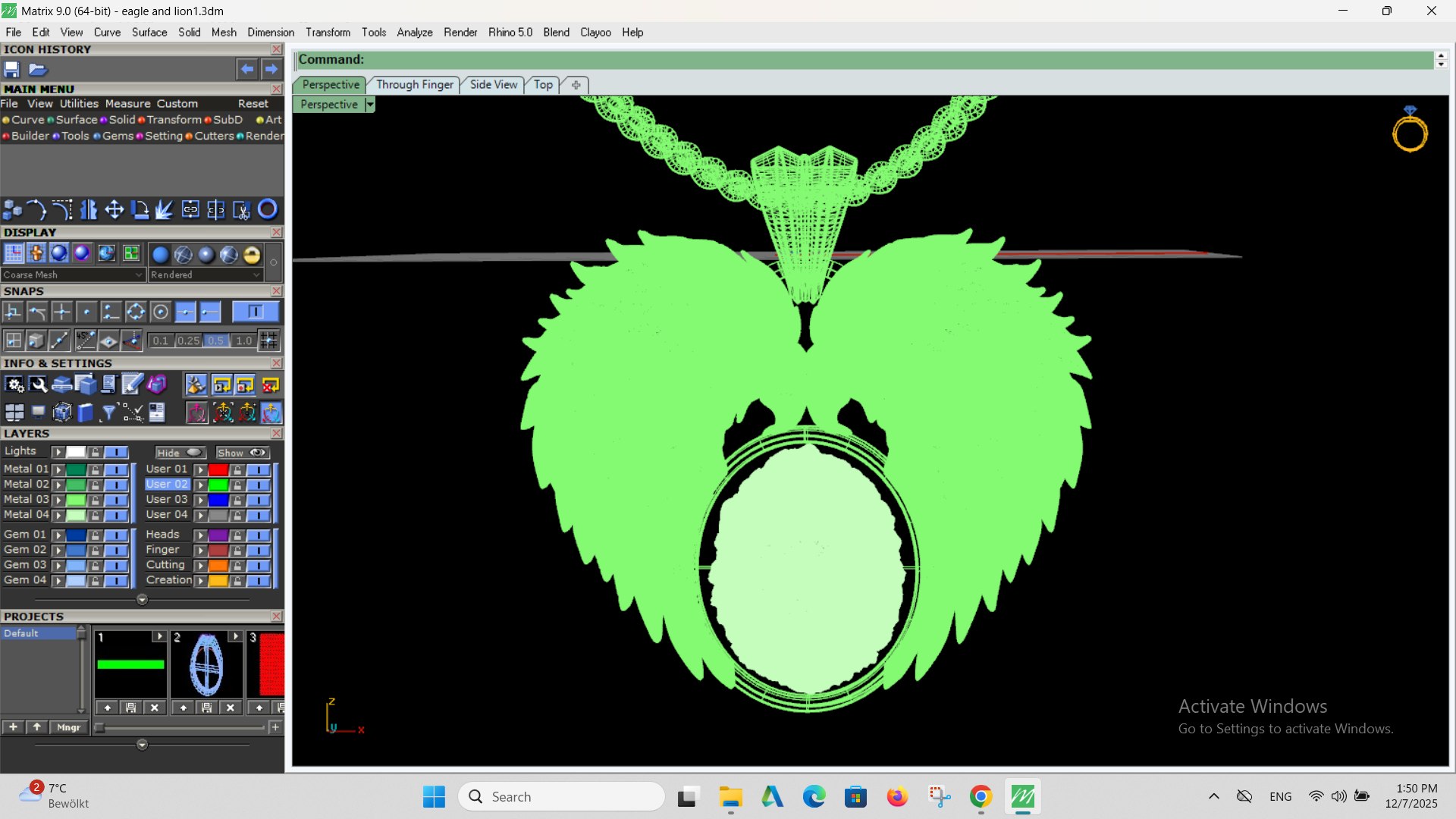Image resolution: width=1456 pixels, height=819 pixels.
Task: Click the wrench magnifier icon in Info & Settings
Action: (x=38, y=385)
